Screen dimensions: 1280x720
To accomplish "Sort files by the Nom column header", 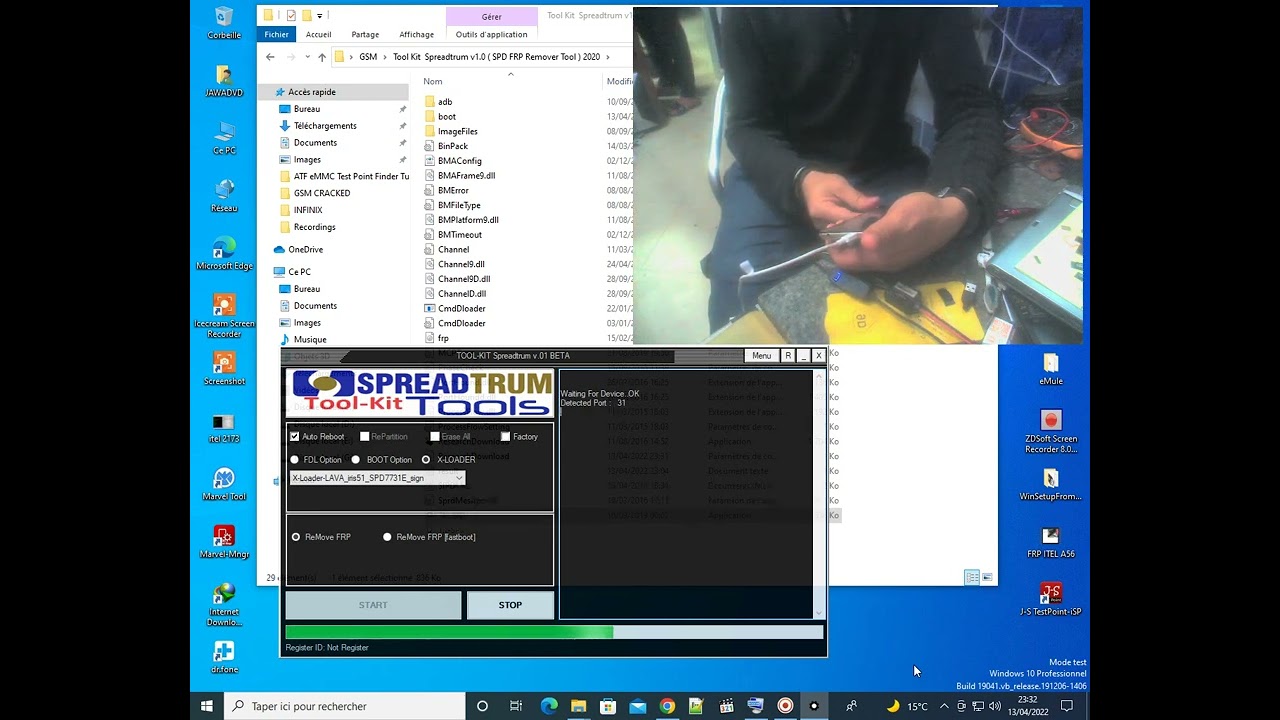I will pos(433,81).
